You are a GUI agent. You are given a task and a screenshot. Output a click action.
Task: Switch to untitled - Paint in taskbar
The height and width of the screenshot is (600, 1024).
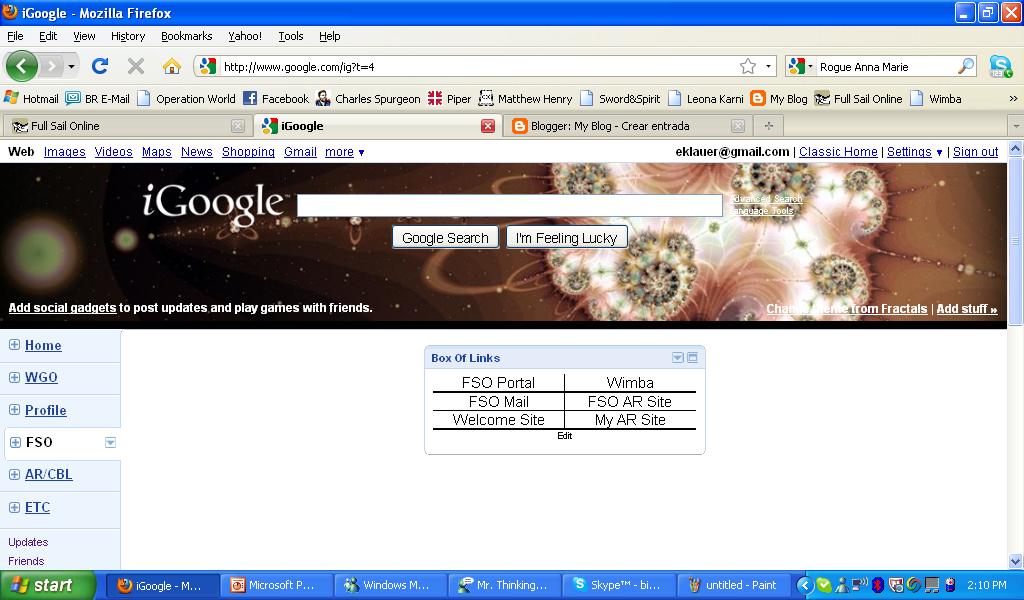(x=734, y=585)
